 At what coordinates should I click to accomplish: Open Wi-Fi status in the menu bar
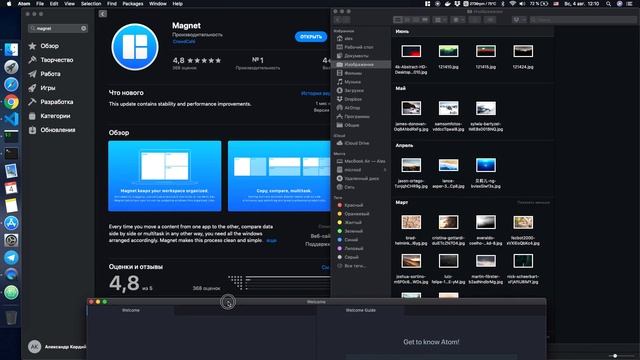[x=512, y=4]
